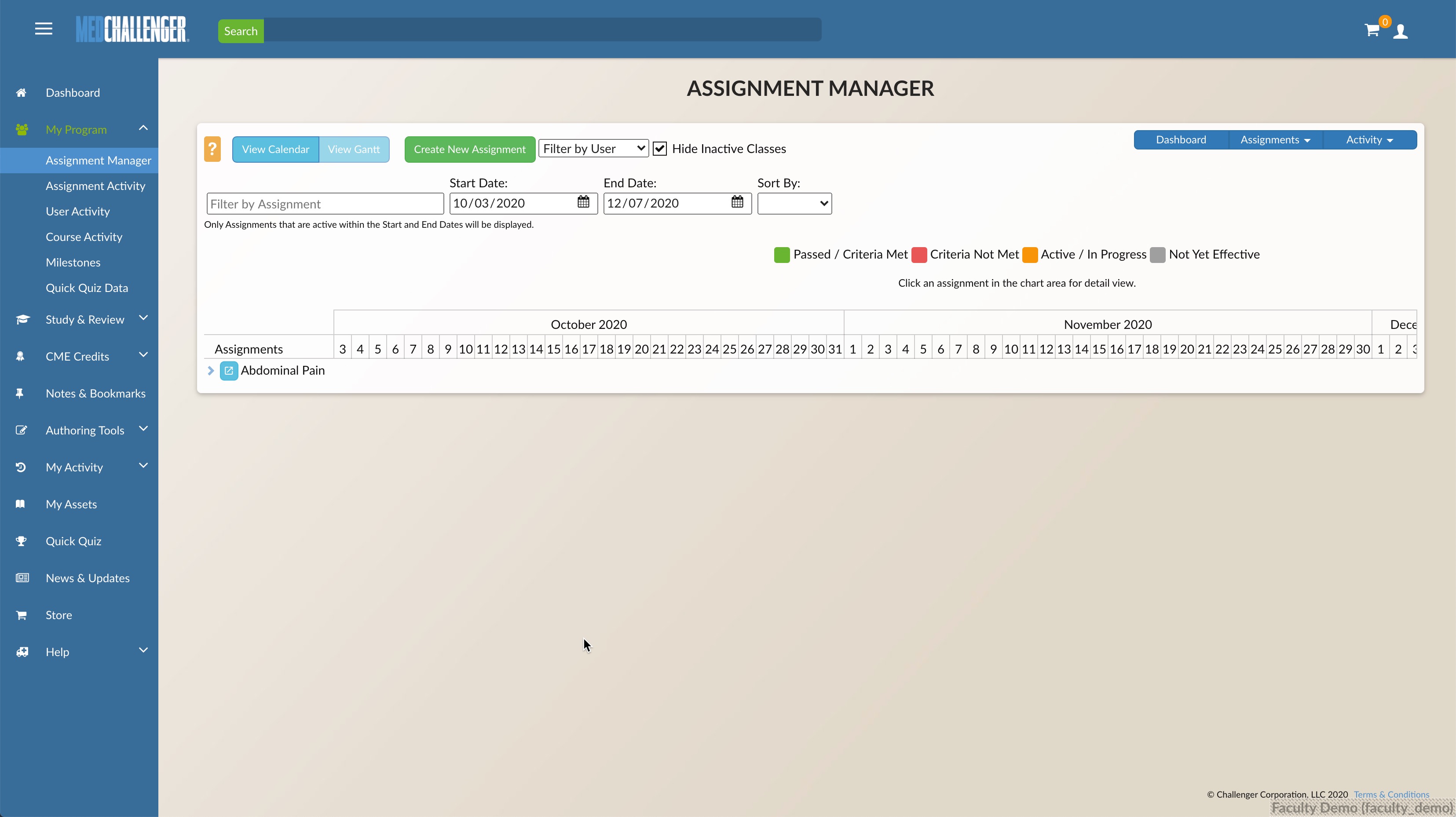Open the hamburger menu icon
This screenshot has width=1456, height=817.
click(44, 29)
